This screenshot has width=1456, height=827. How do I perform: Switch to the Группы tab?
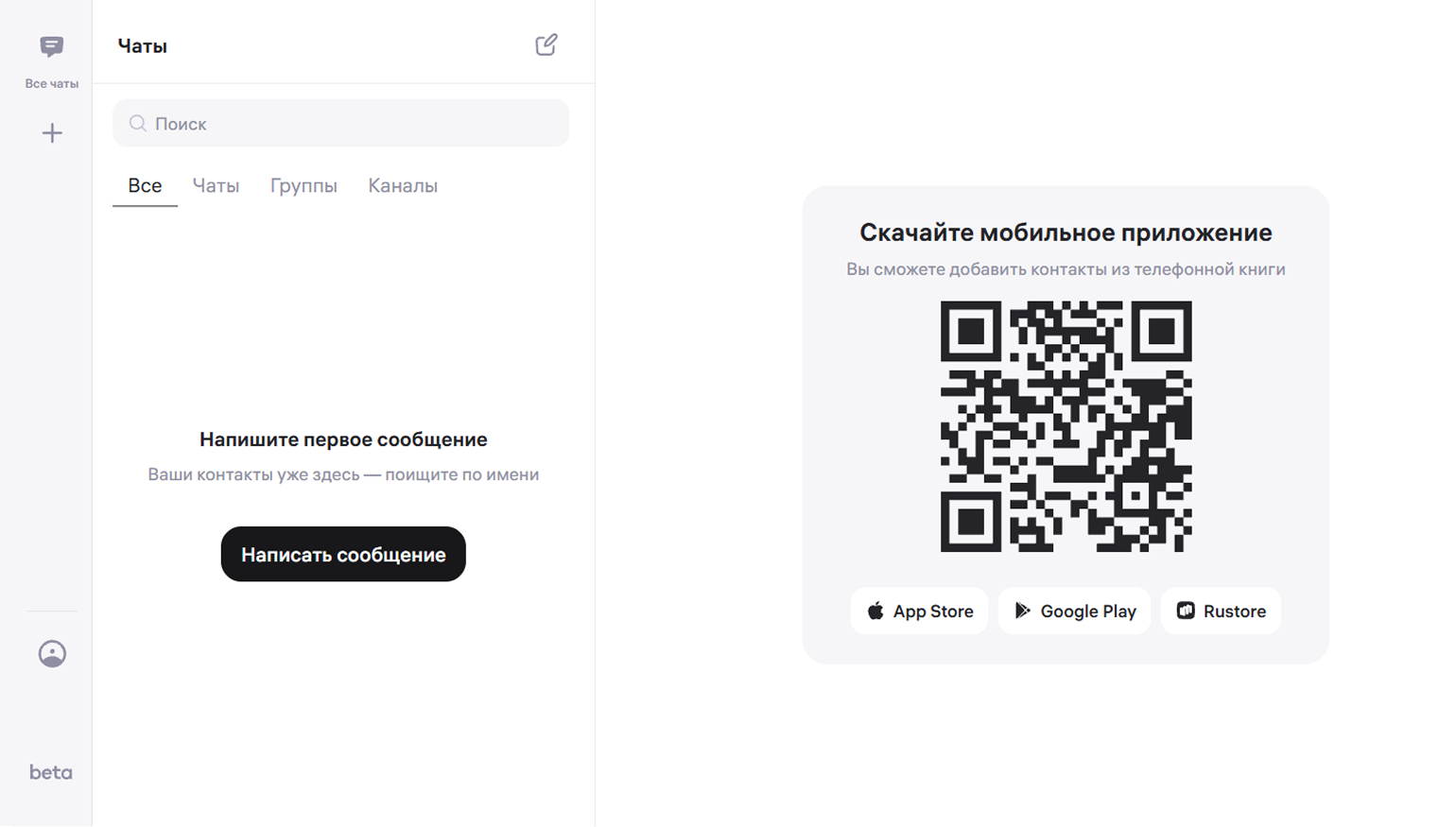(303, 185)
